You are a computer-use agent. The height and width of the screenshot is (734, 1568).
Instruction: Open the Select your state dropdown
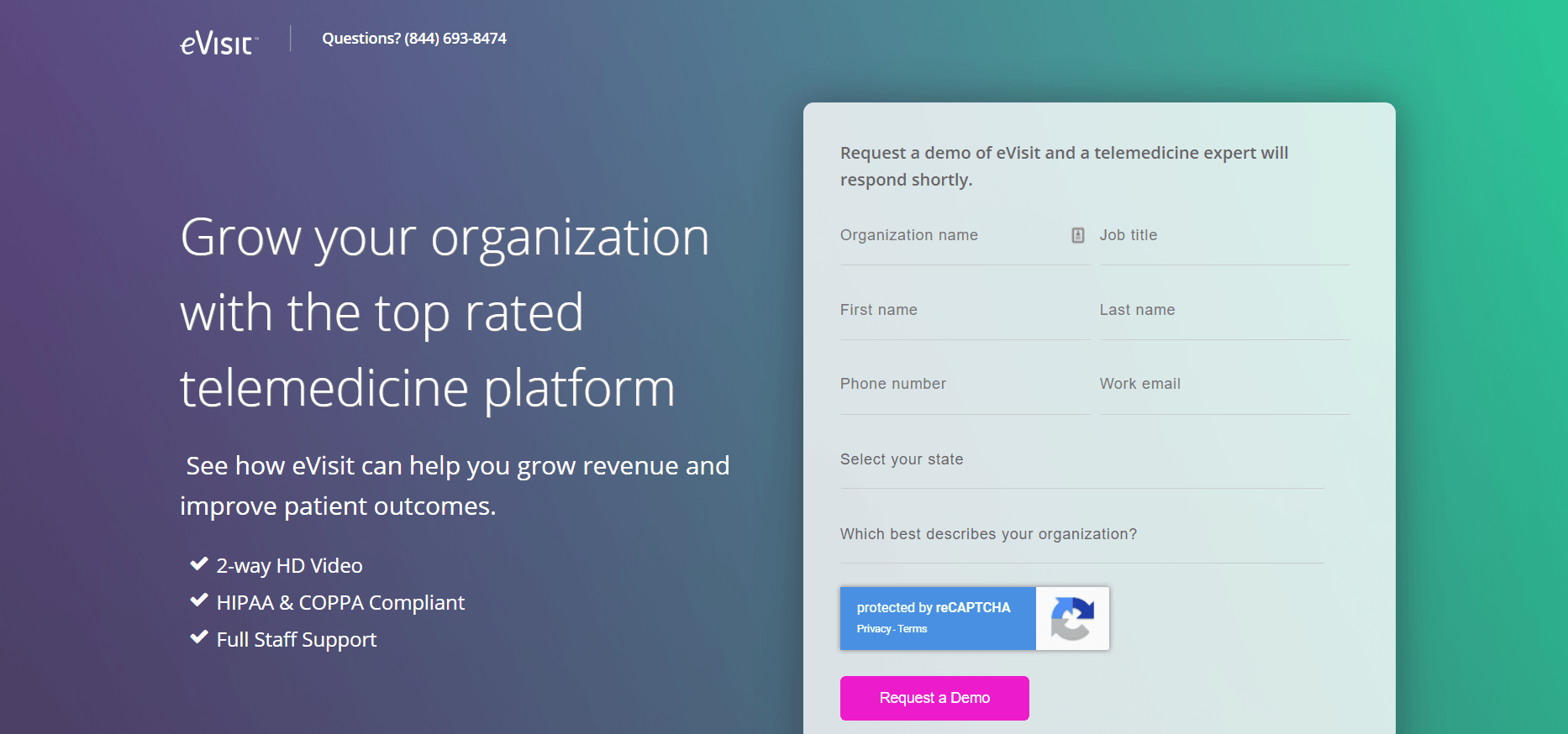coord(1082,460)
